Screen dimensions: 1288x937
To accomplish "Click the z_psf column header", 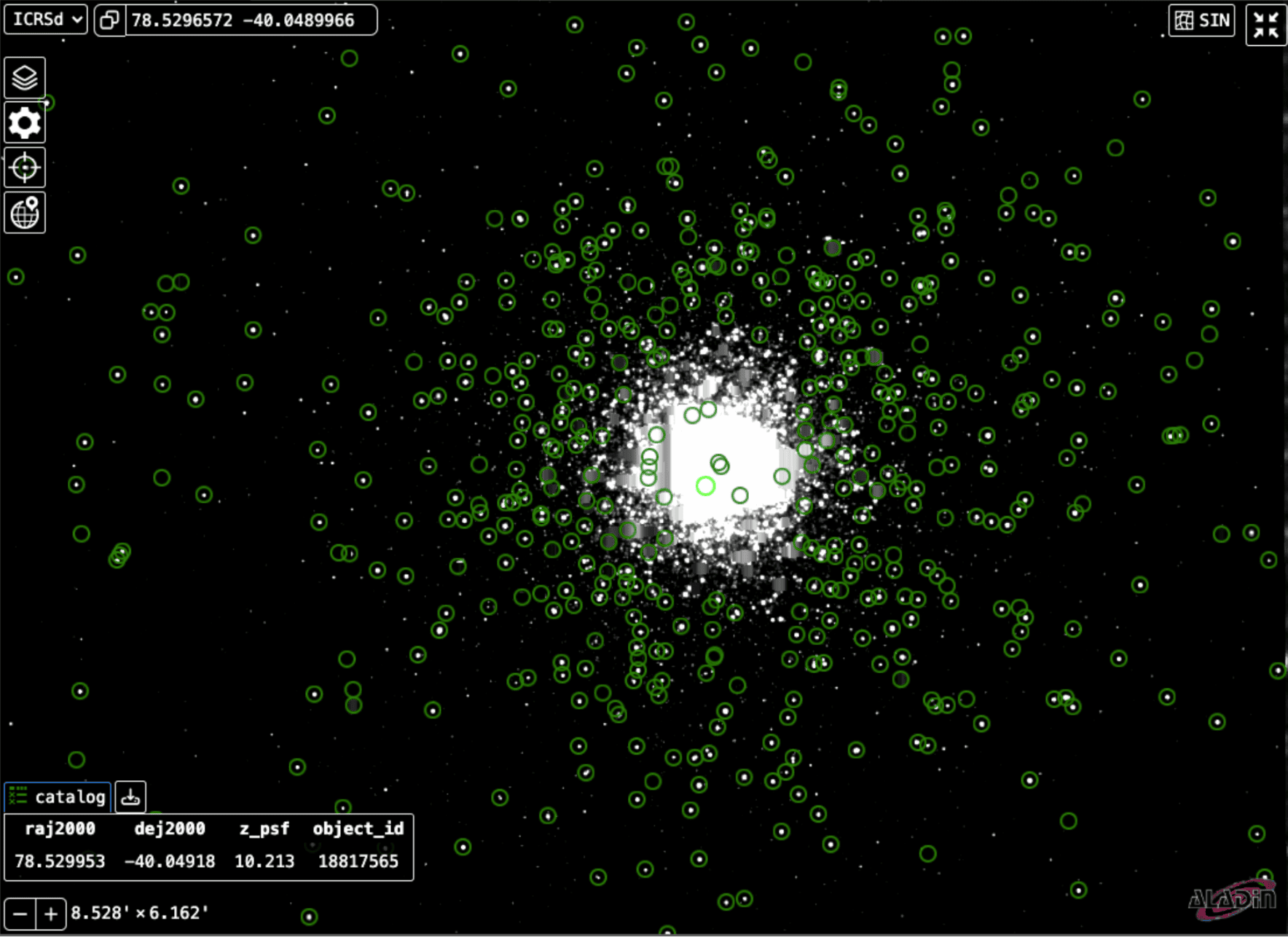I will pyautogui.click(x=264, y=829).
